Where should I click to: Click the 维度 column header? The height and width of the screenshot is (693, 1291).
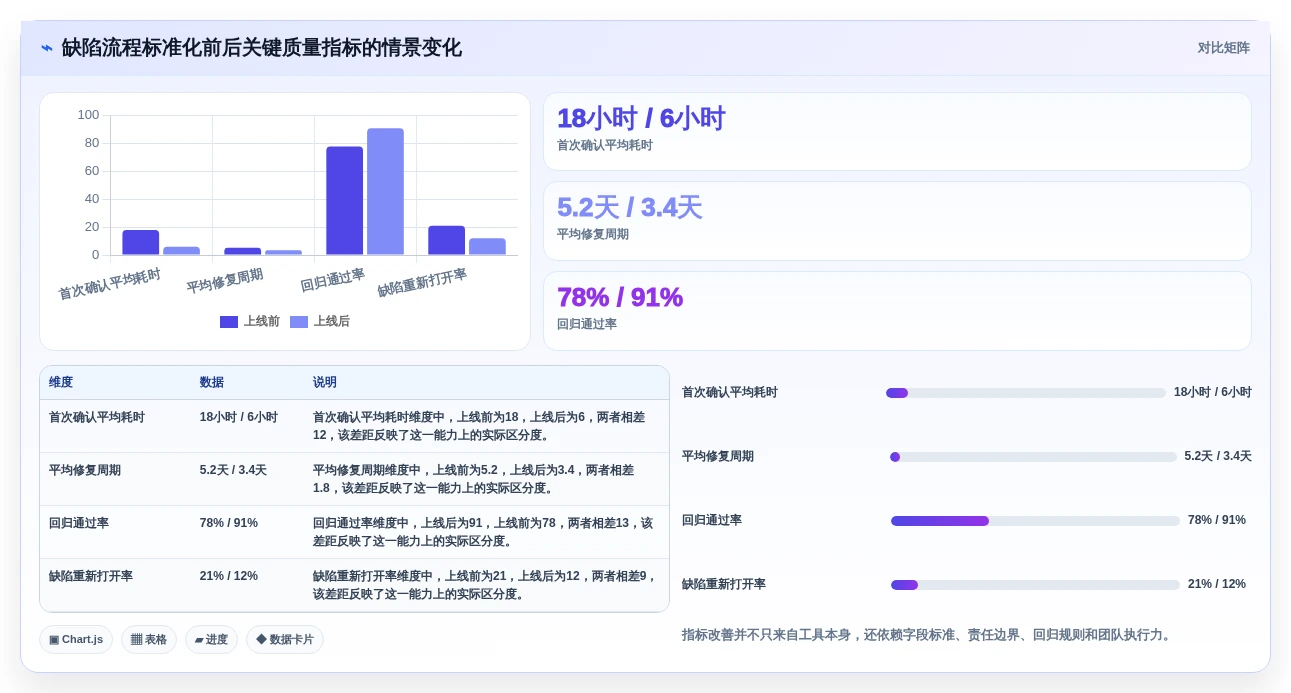point(61,383)
